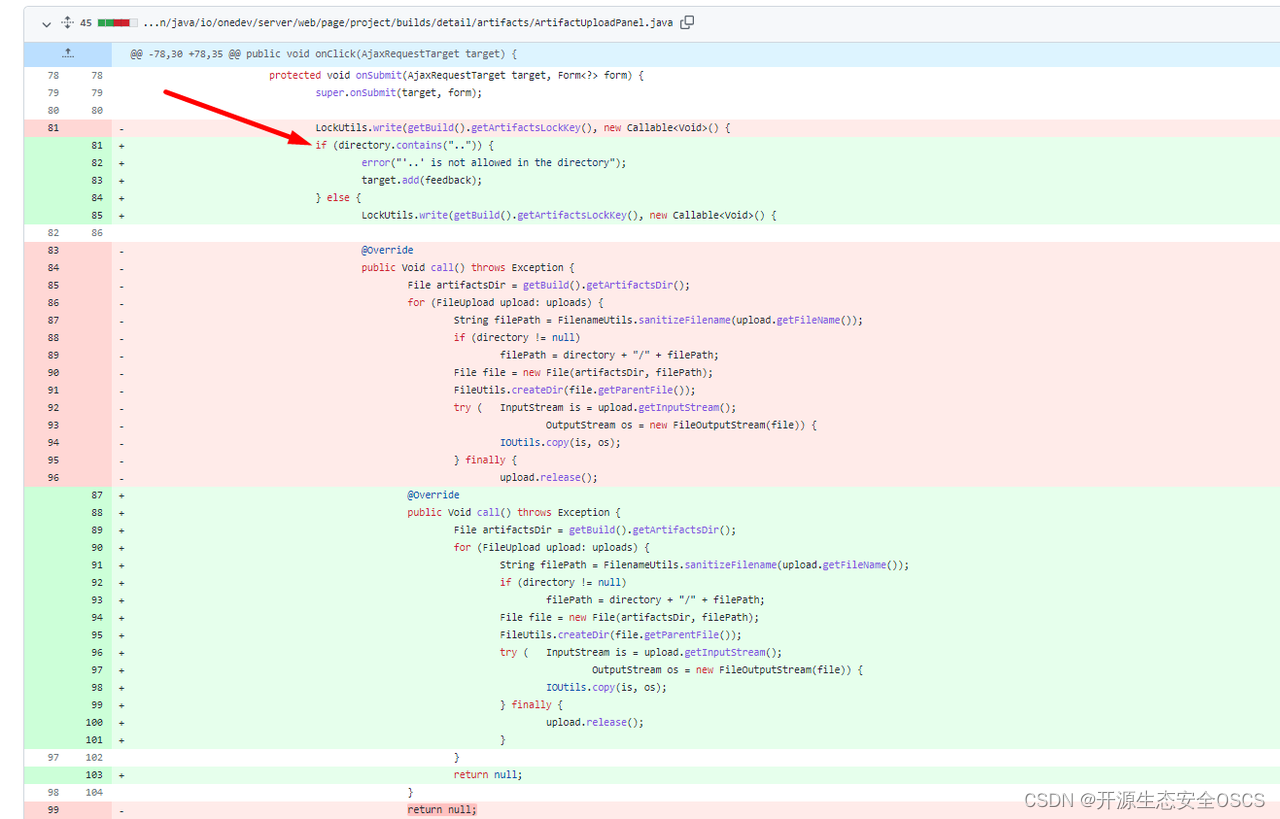Select added line 96 try ( InputStream is
Image resolution: width=1280 pixels, height=819 pixels.
641,653
